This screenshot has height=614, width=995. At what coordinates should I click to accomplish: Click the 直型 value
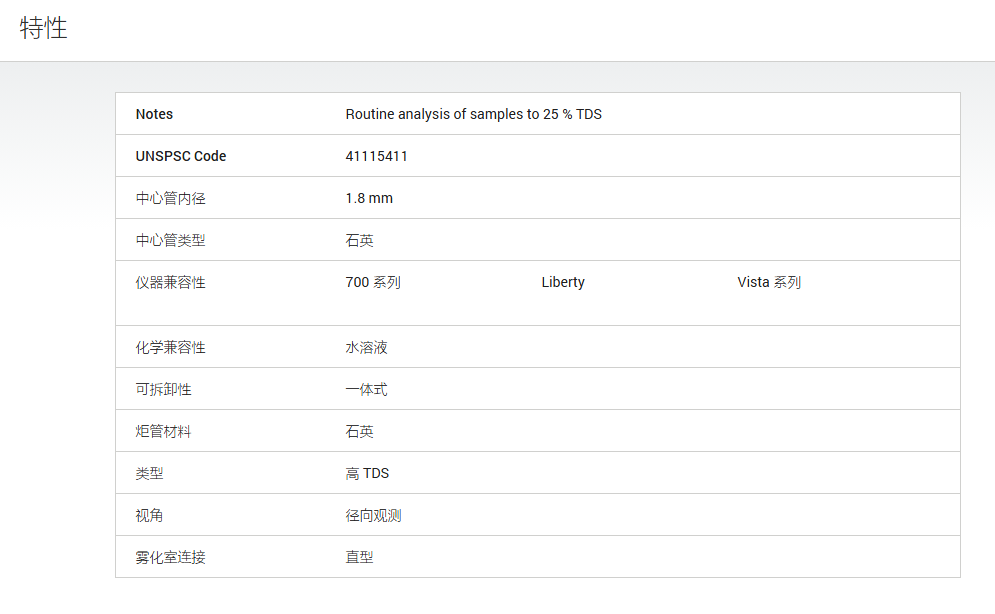359,557
